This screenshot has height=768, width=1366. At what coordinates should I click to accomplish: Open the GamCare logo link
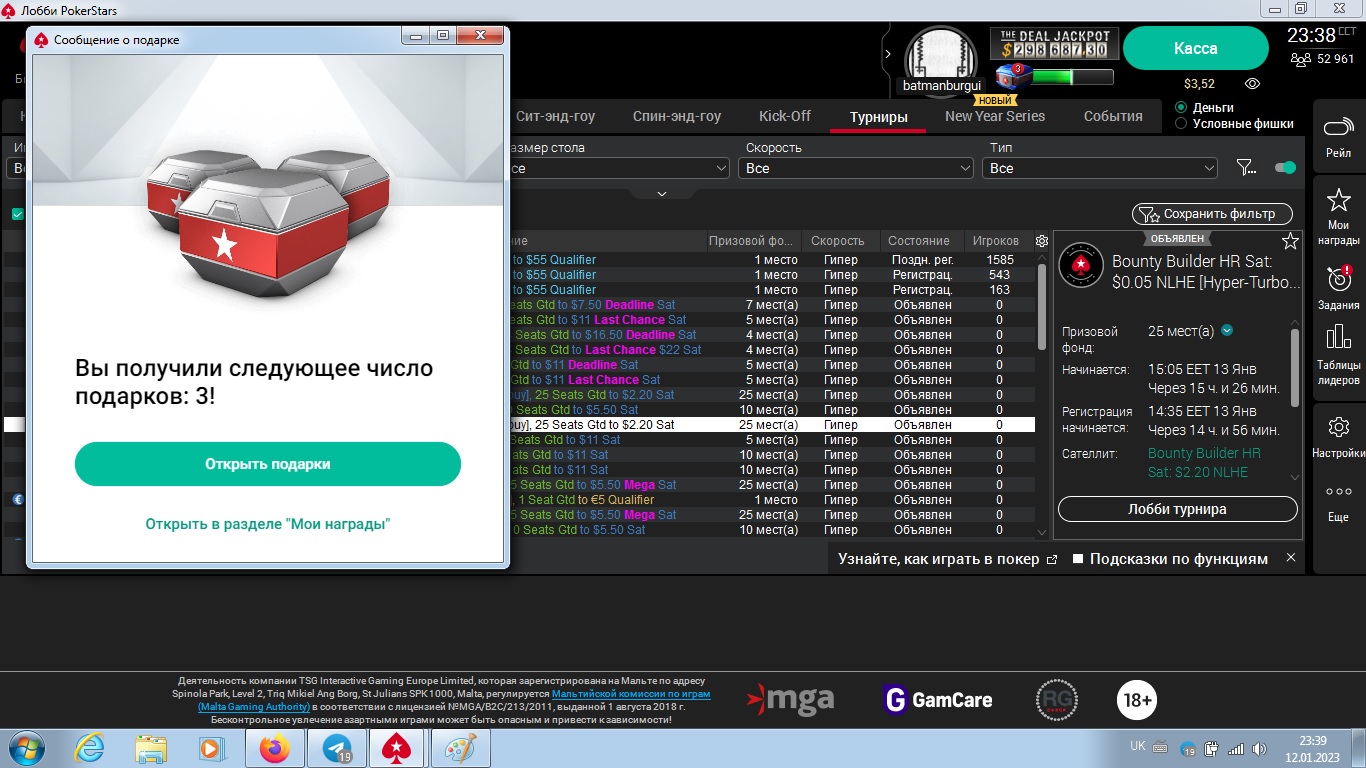coord(938,700)
